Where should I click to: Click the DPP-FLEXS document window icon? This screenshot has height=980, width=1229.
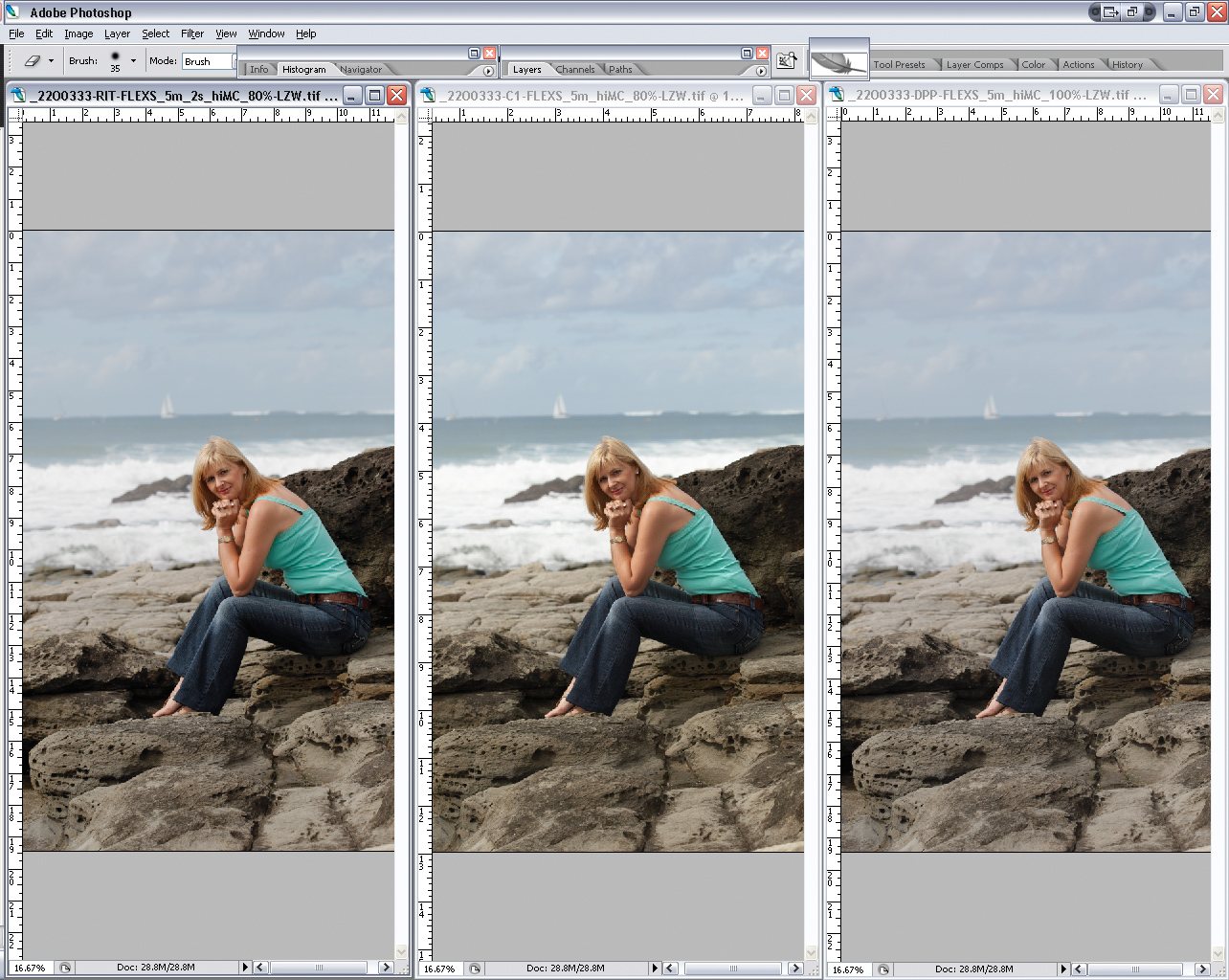click(837, 96)
